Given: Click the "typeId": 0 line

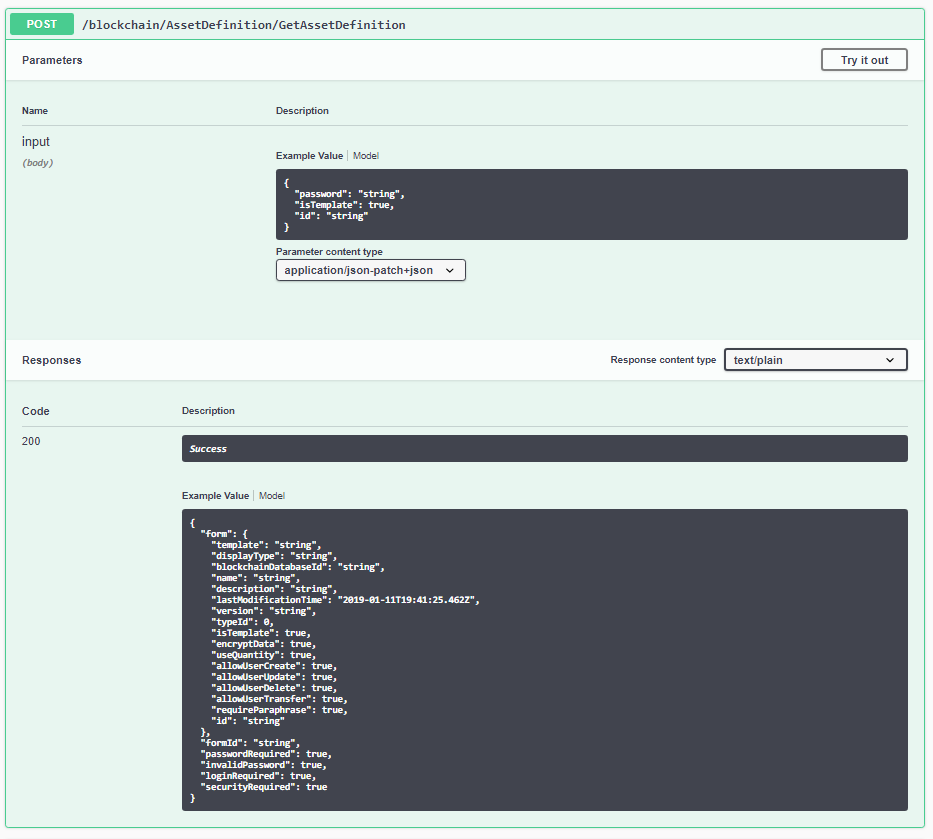Looking at the screenshot, I should (242, 622).
